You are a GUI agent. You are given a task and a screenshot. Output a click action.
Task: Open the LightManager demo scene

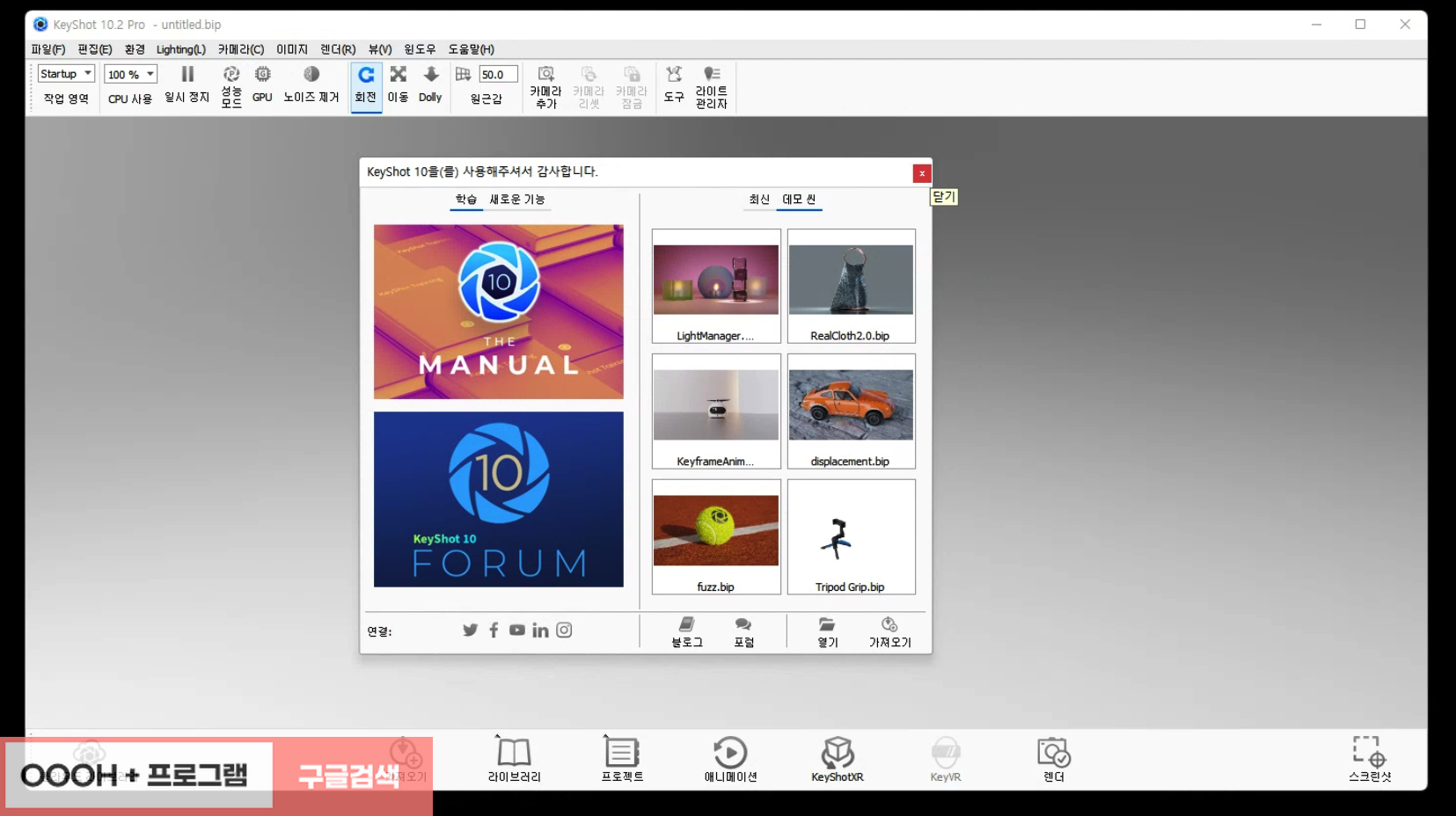click(x=716, y=286)
